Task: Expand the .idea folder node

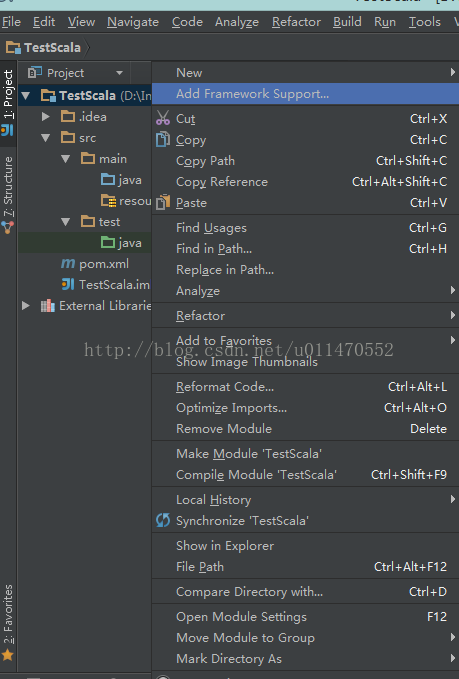Action: click(45, 116)
